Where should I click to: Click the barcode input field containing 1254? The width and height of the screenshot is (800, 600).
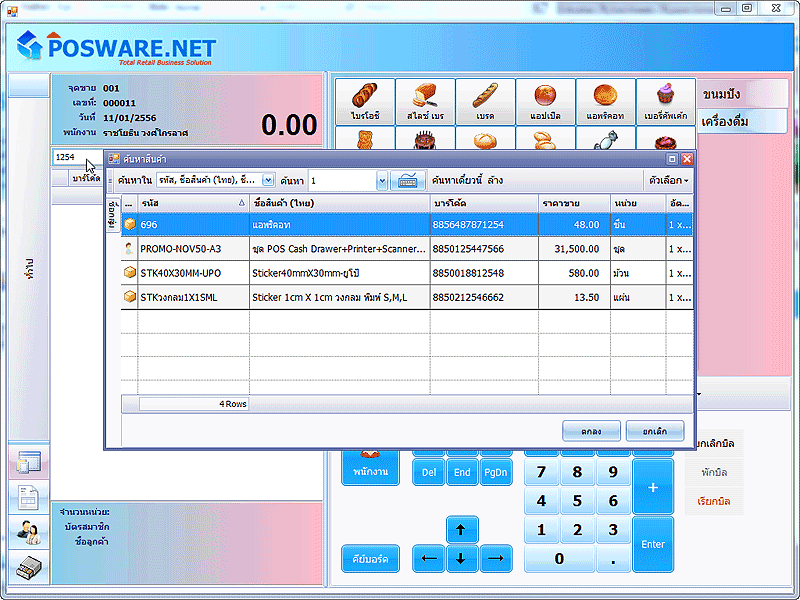click(75, 157)
